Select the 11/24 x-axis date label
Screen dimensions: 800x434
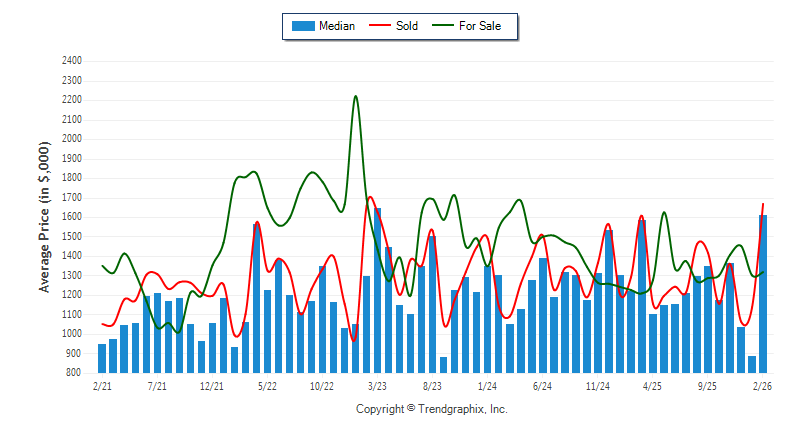click(598, 385)
